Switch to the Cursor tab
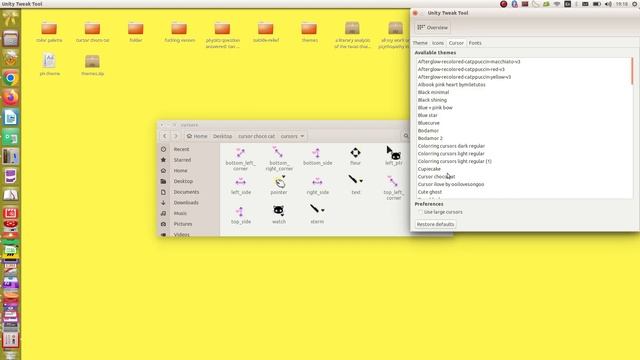Image resolution: width=640 pixels, height=360 pixels. [456, 43]
